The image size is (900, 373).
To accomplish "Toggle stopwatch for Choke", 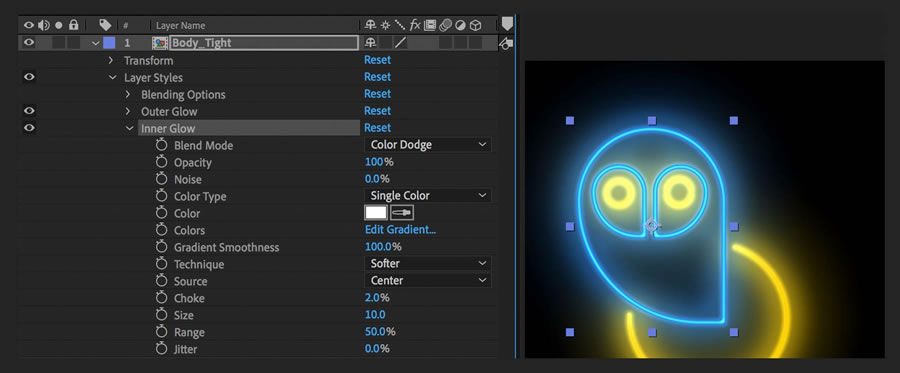I will click(161, 298).
